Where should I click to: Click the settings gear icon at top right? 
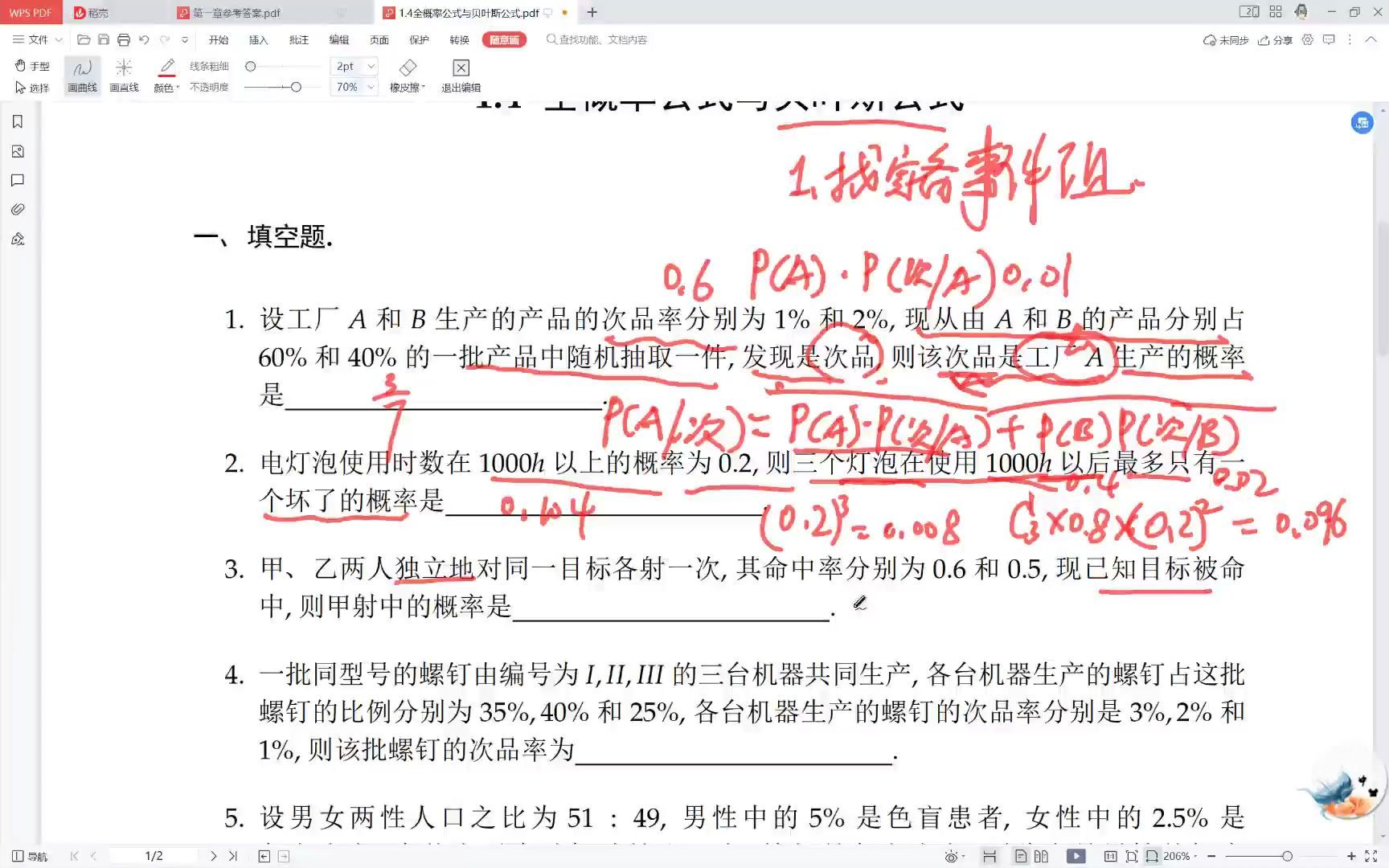[1307, 39]
